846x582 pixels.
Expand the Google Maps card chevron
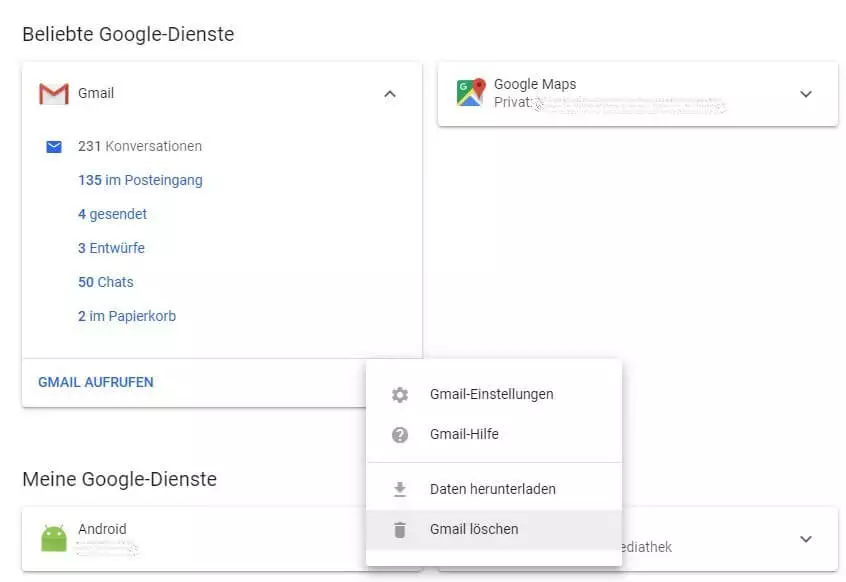[806, 94]
